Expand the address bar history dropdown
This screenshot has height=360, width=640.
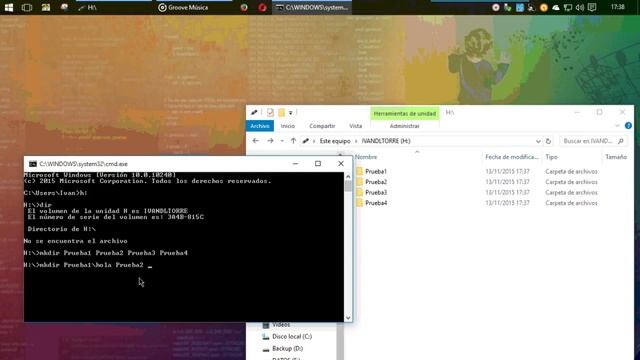coord(538,141)
